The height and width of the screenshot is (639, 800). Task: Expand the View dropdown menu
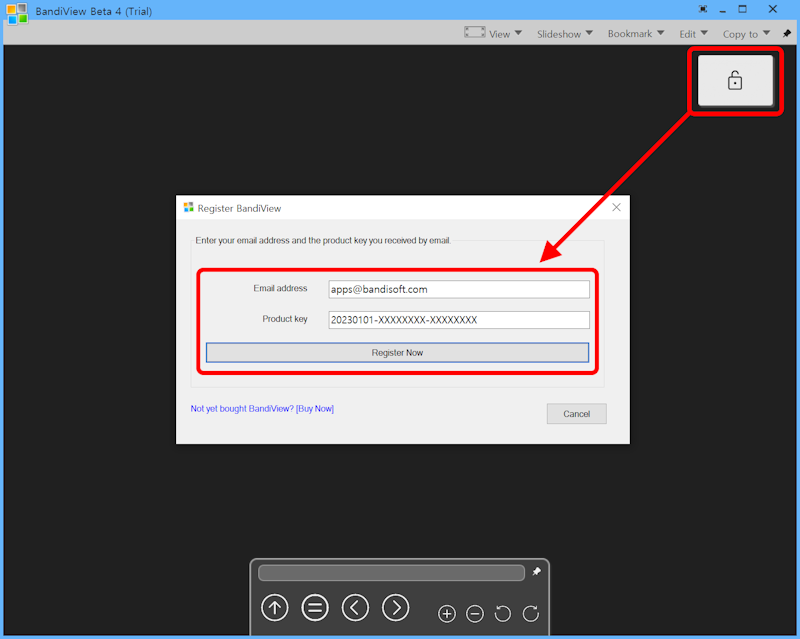pos(498,34)
